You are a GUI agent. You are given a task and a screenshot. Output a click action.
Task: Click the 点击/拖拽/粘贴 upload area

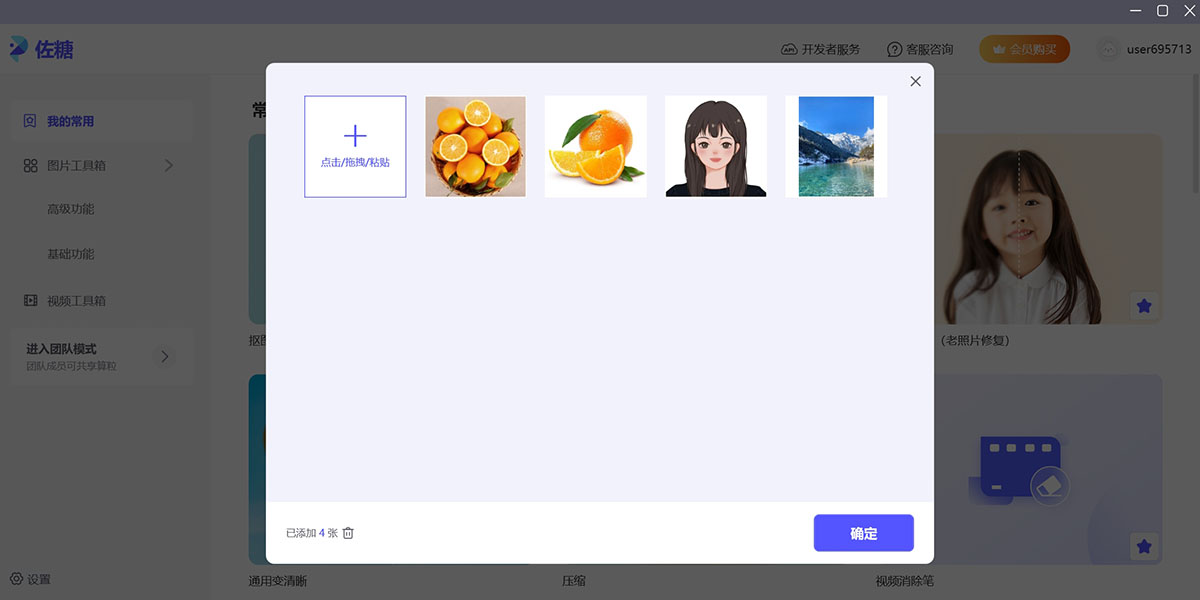coord(355,146)
